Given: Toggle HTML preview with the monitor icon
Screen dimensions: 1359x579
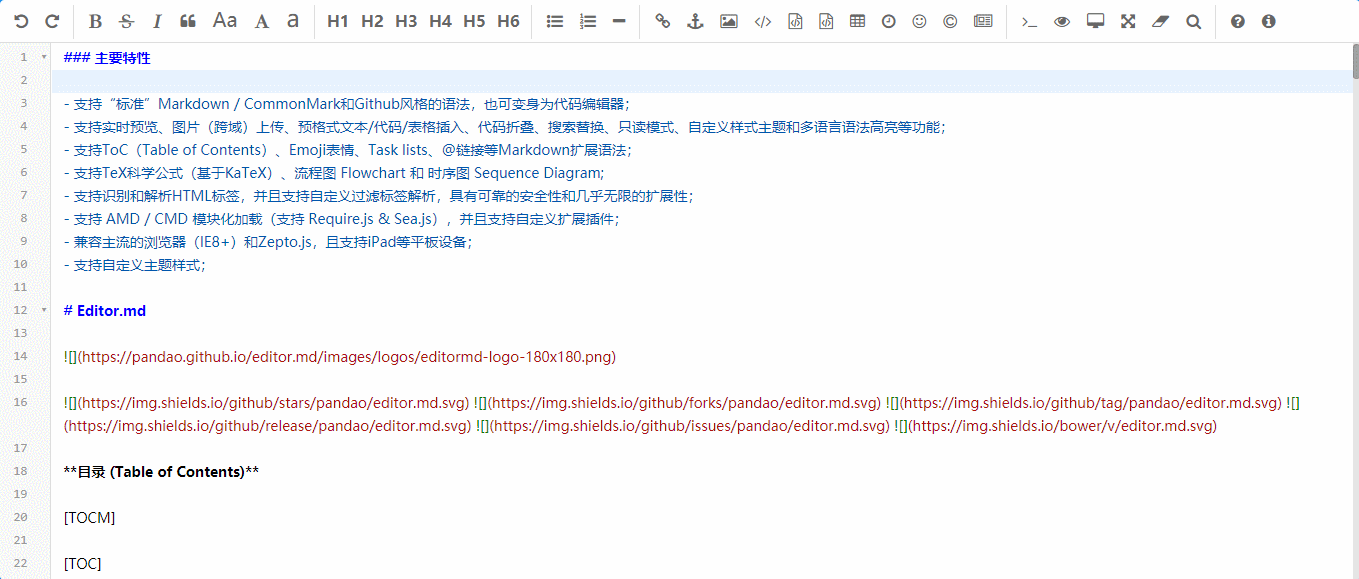Looking at the screenshot, I should (1094, 20).
